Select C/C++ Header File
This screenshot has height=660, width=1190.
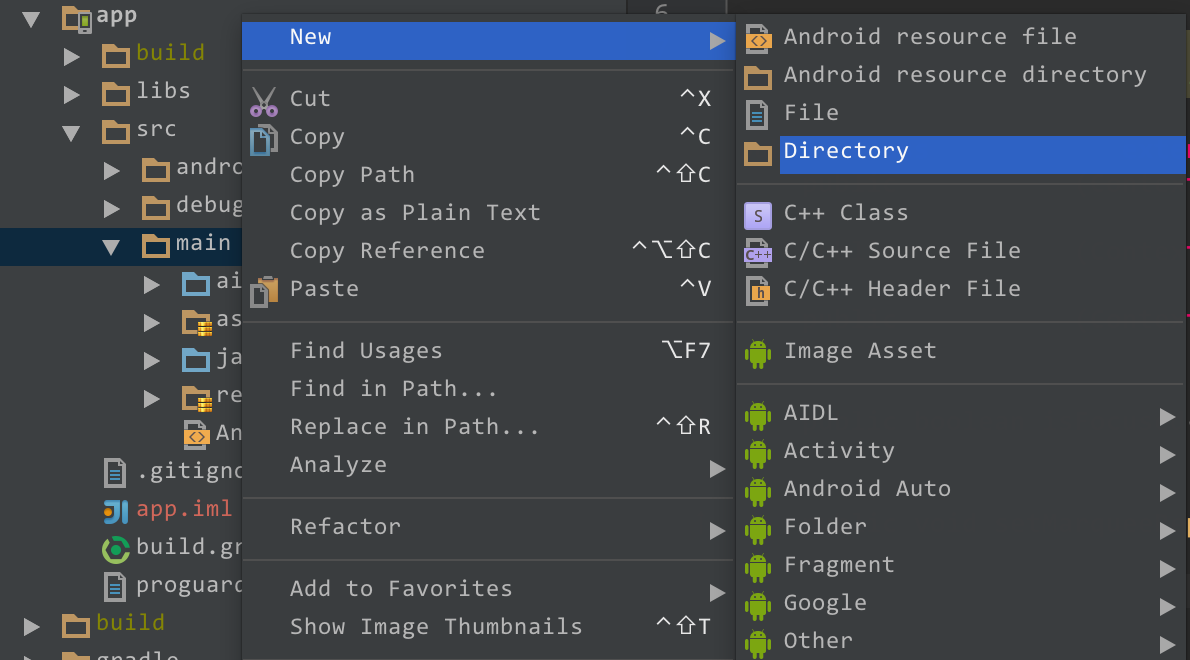(x=962, y=289)
